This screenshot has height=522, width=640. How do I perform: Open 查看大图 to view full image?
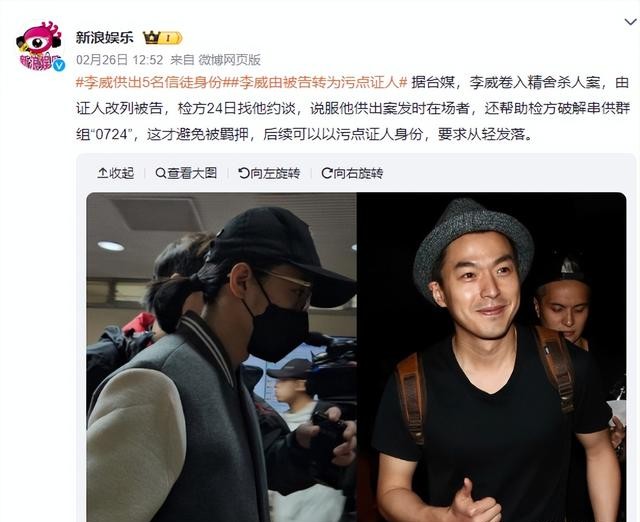pyautogui.click(x=186, y=173)
